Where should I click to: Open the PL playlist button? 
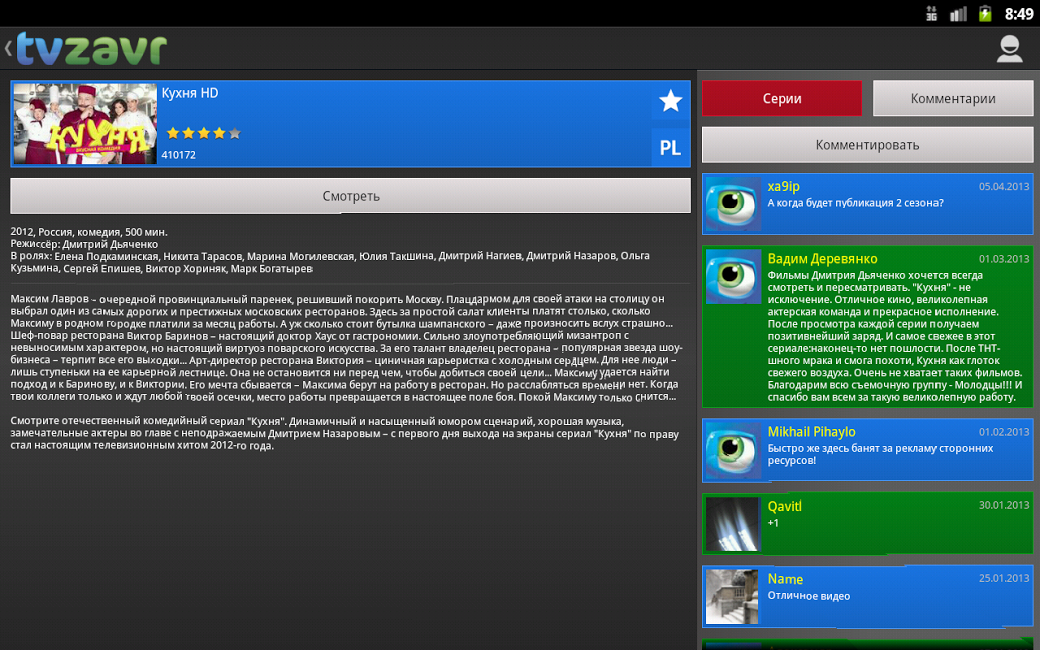click(671, 147)
